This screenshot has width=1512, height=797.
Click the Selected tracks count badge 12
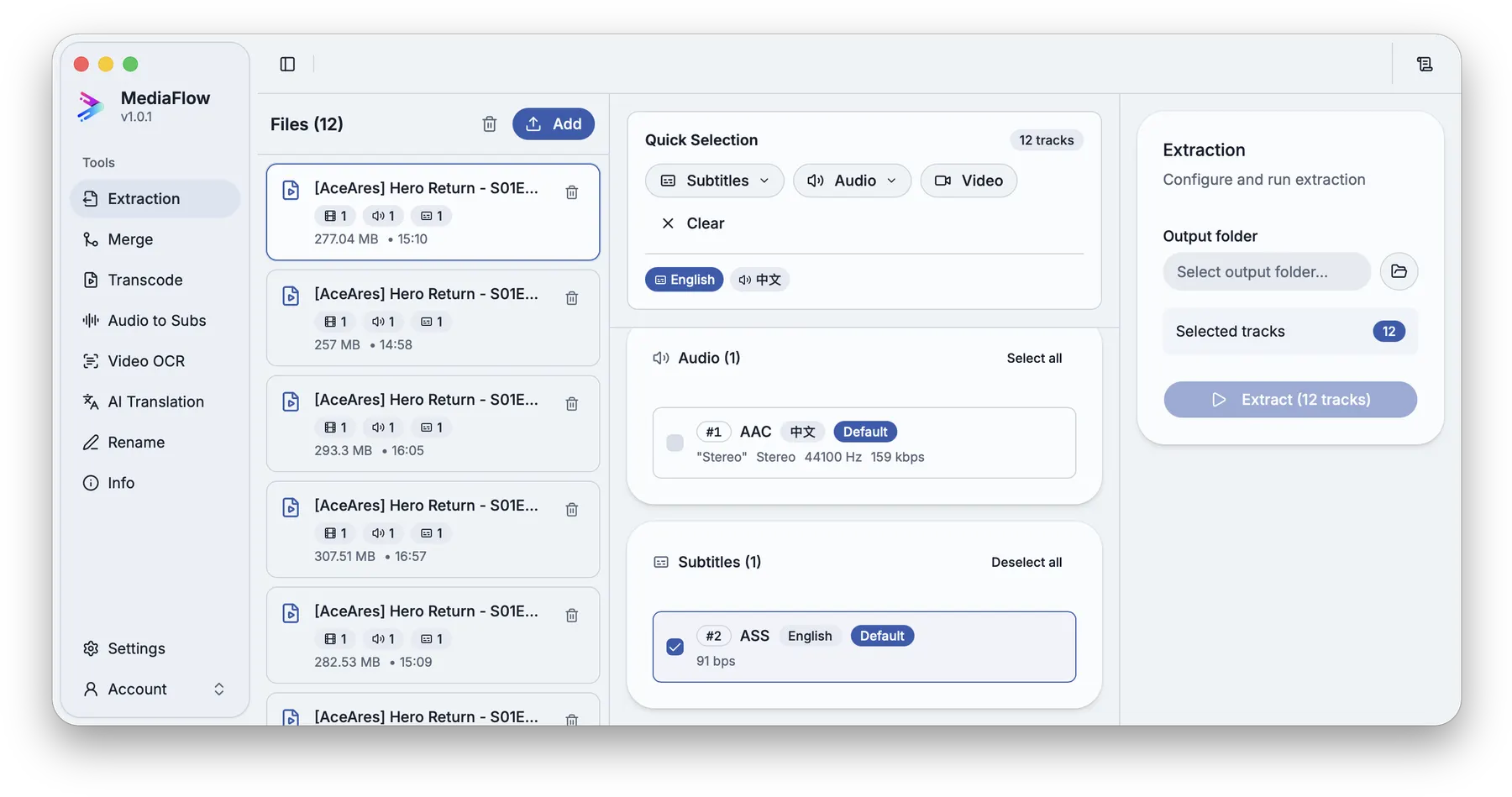point(1389,331)
